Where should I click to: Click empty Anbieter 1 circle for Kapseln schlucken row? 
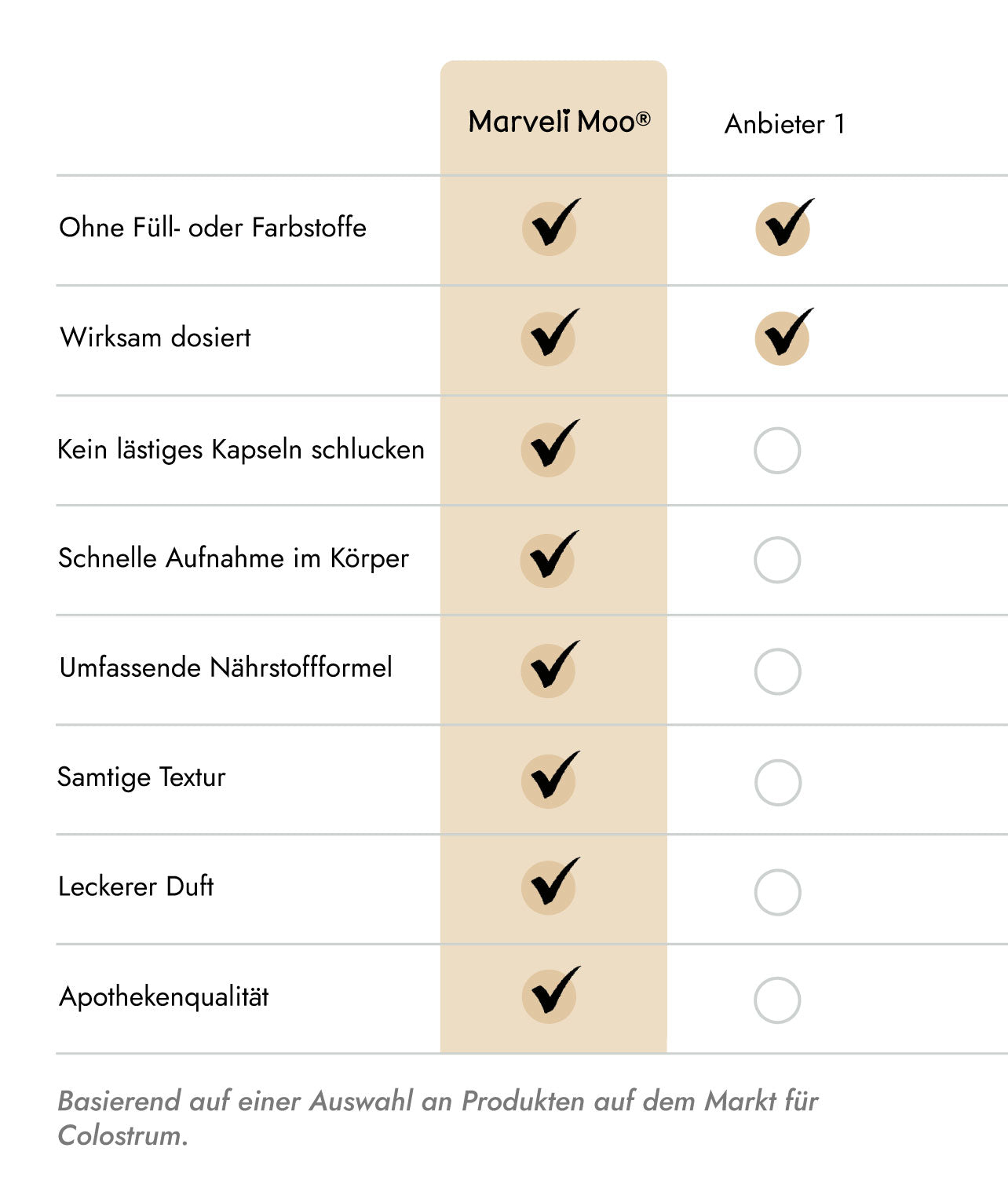coord(777,451)
